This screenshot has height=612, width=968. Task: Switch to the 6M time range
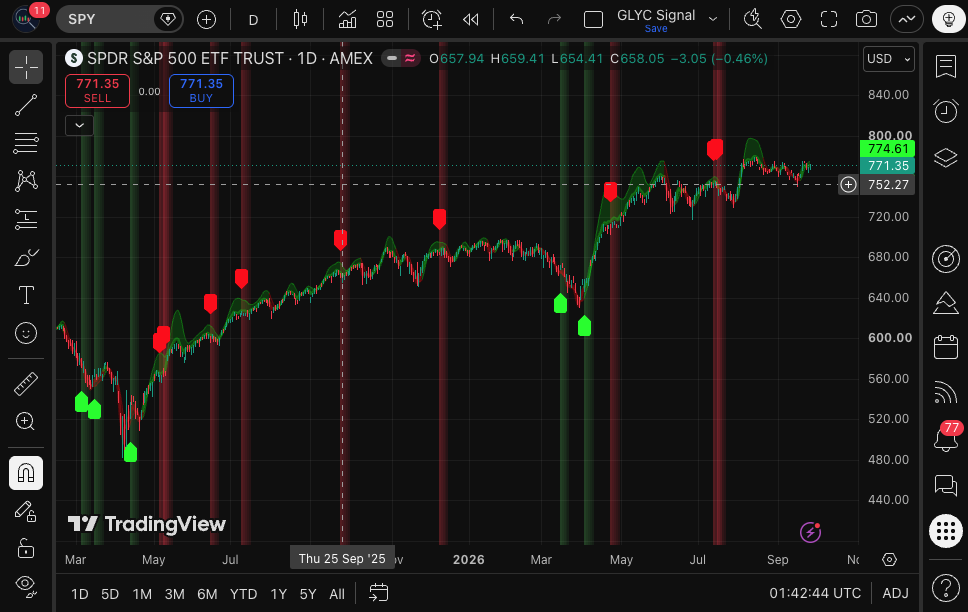pyautogui.click(x=207, y=594)
